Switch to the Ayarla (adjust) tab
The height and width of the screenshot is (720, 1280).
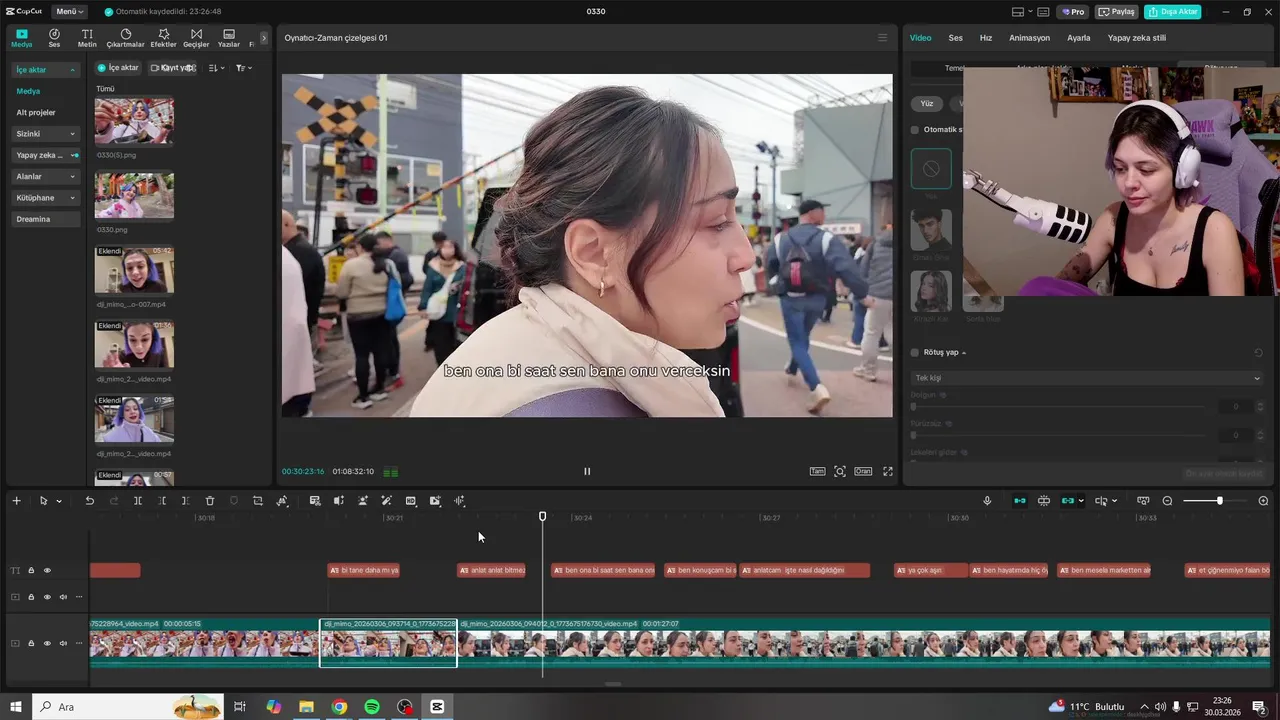(x=1079, y=38)
